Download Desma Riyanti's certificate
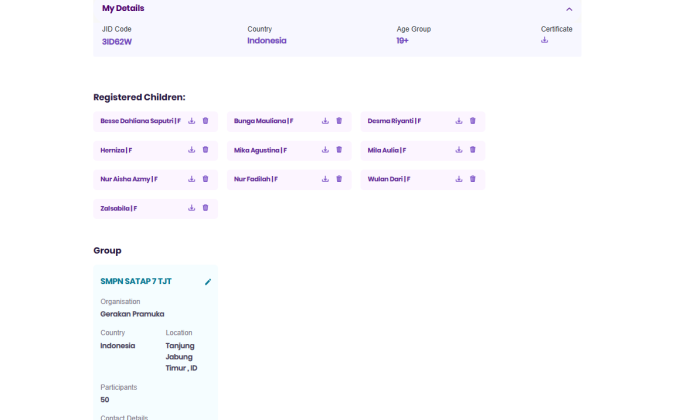Viewport: 680px width, 420px height. point(459,121)
